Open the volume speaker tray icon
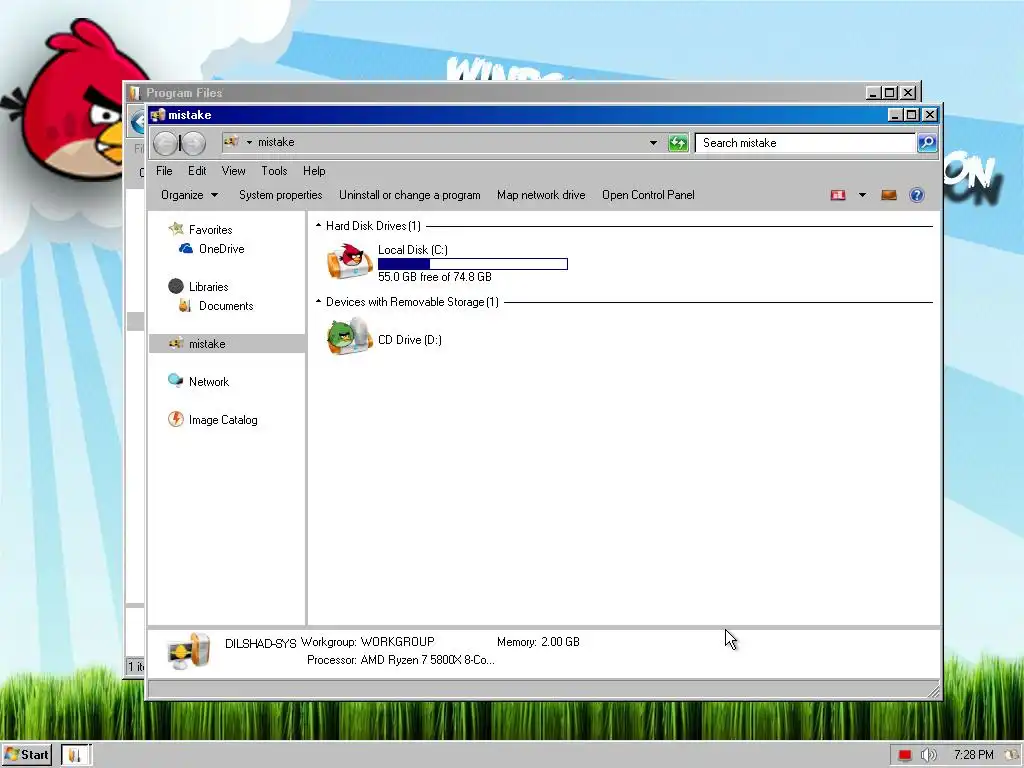This screenshot has height=768, width=1024. pos(928,755)
